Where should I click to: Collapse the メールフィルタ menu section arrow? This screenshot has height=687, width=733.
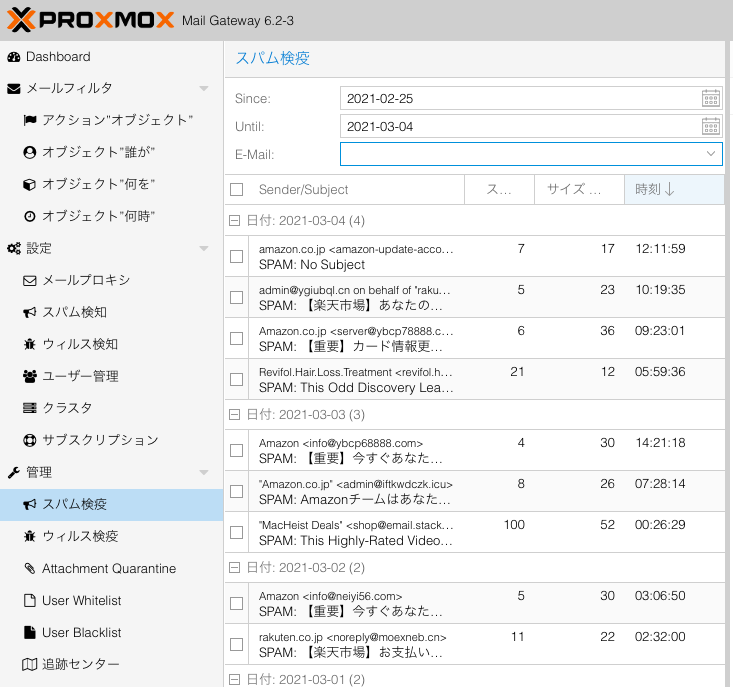(x=204, y=89)
